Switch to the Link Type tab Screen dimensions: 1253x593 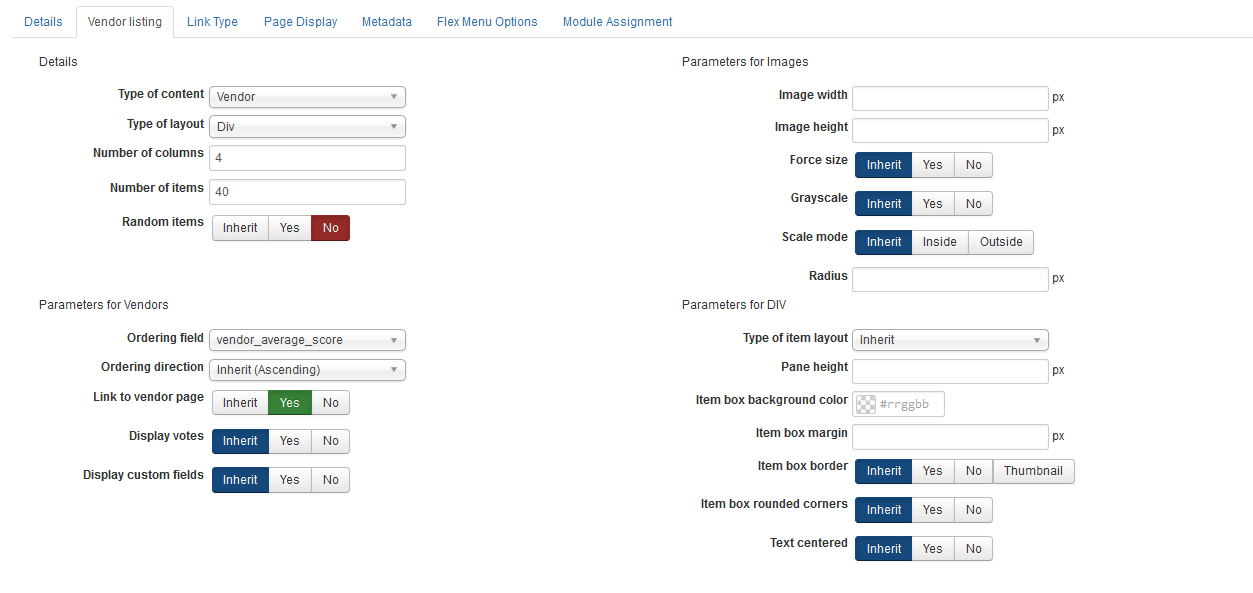(x=212, y=22)
